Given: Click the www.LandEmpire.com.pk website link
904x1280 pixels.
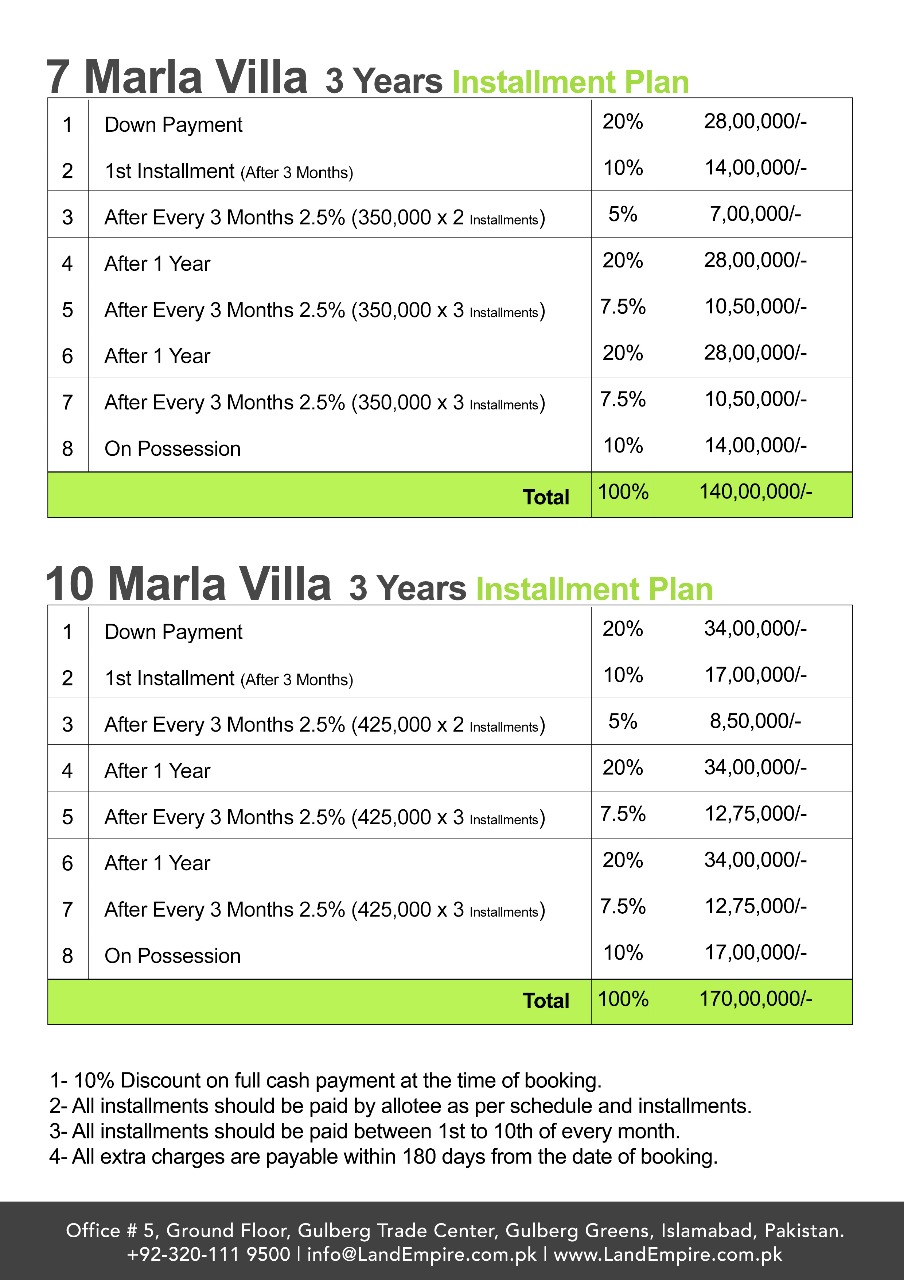Looking at the screenshot, I should (x=667, y=1254).
